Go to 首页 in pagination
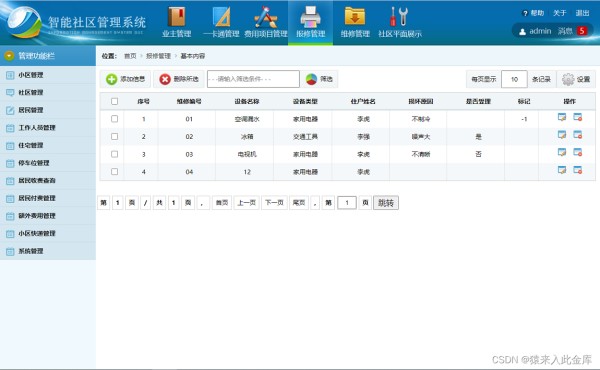600x370 pixels. tap(222, 202)
